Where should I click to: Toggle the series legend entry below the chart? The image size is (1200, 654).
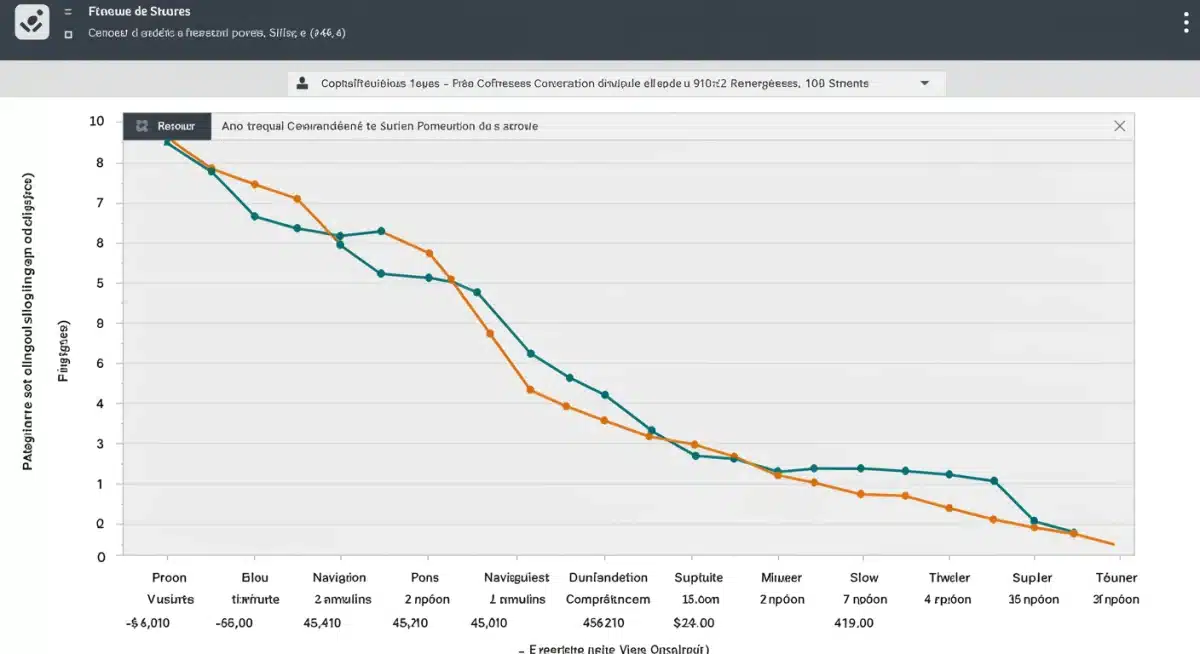[614, 647]
